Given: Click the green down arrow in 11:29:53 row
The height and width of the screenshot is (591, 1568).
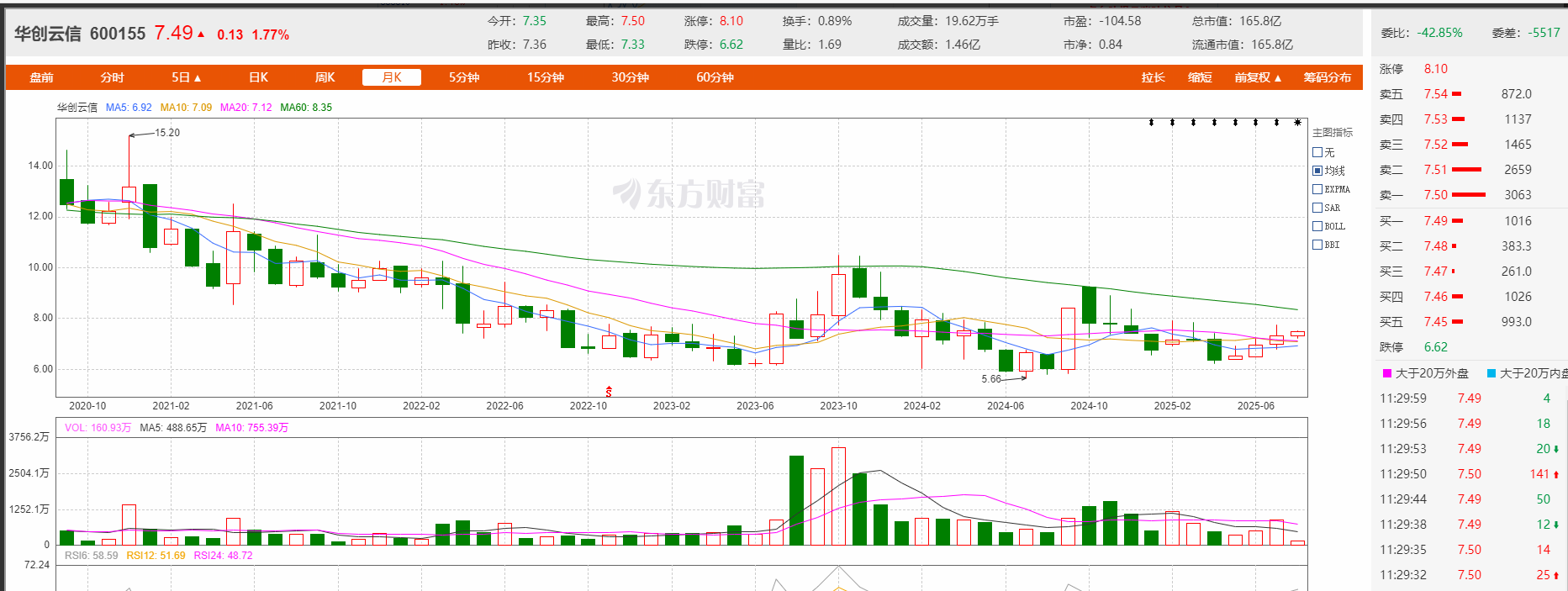Looking at the screenshot, I should click(x=1556, y=449).
